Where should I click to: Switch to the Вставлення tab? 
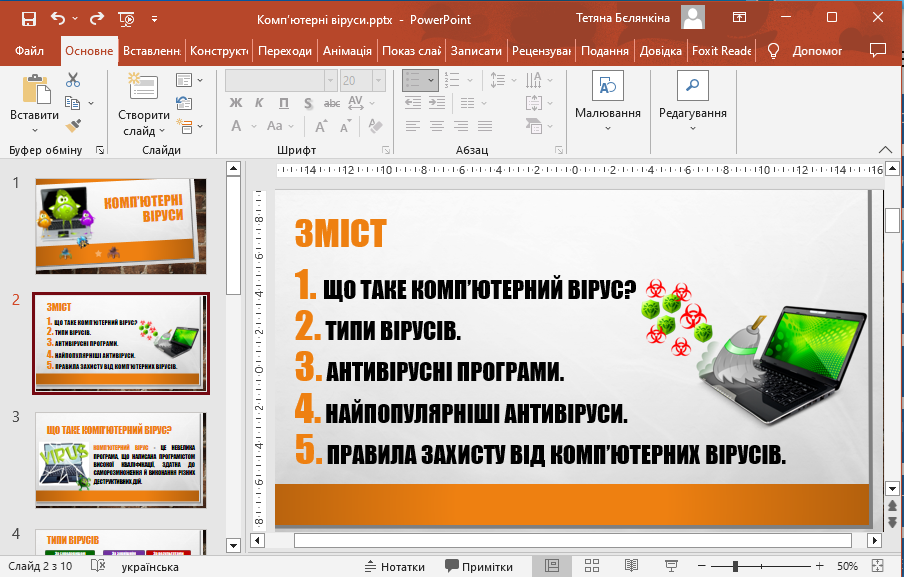(152, 51)
